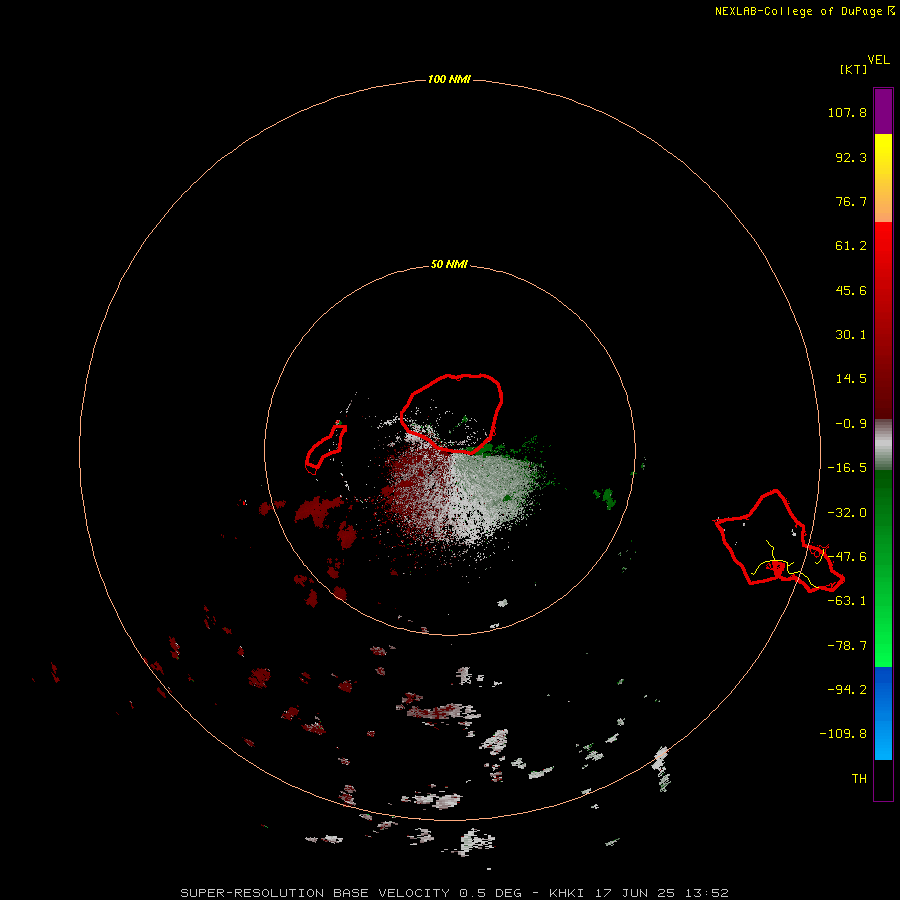Click the 107.8 velocity scale value
Viewport: 900px width, 900px height.
[847, 112]
